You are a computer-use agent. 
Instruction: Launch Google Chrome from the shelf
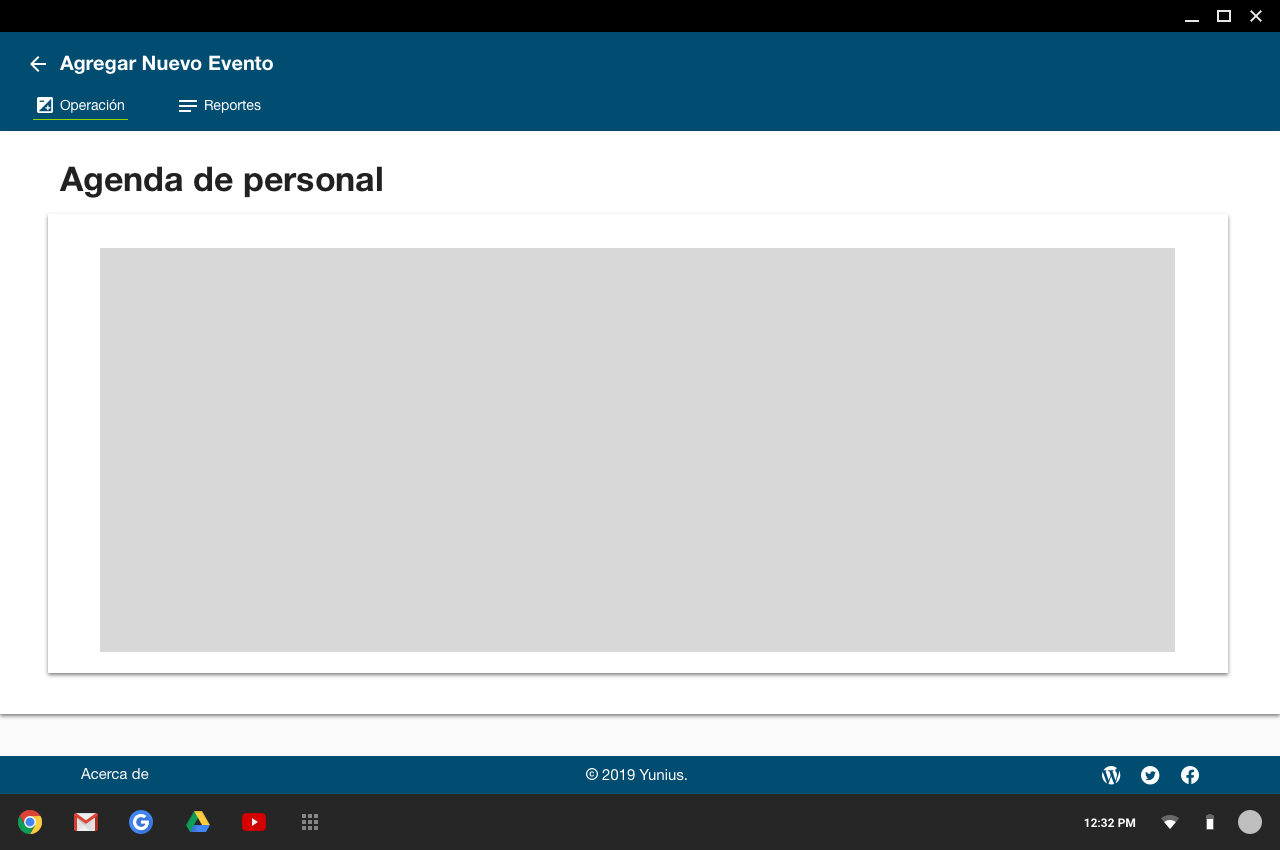point(30,822)
